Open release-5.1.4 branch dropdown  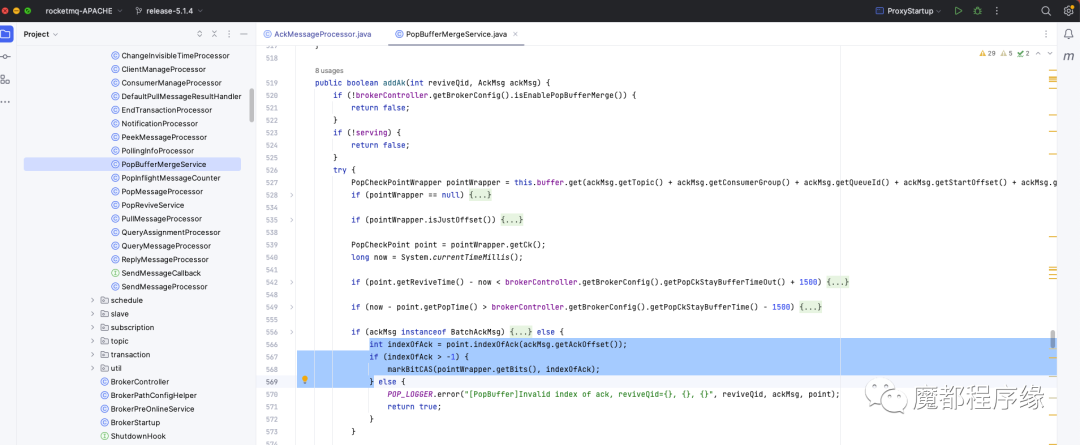click(x=168, y=11)
